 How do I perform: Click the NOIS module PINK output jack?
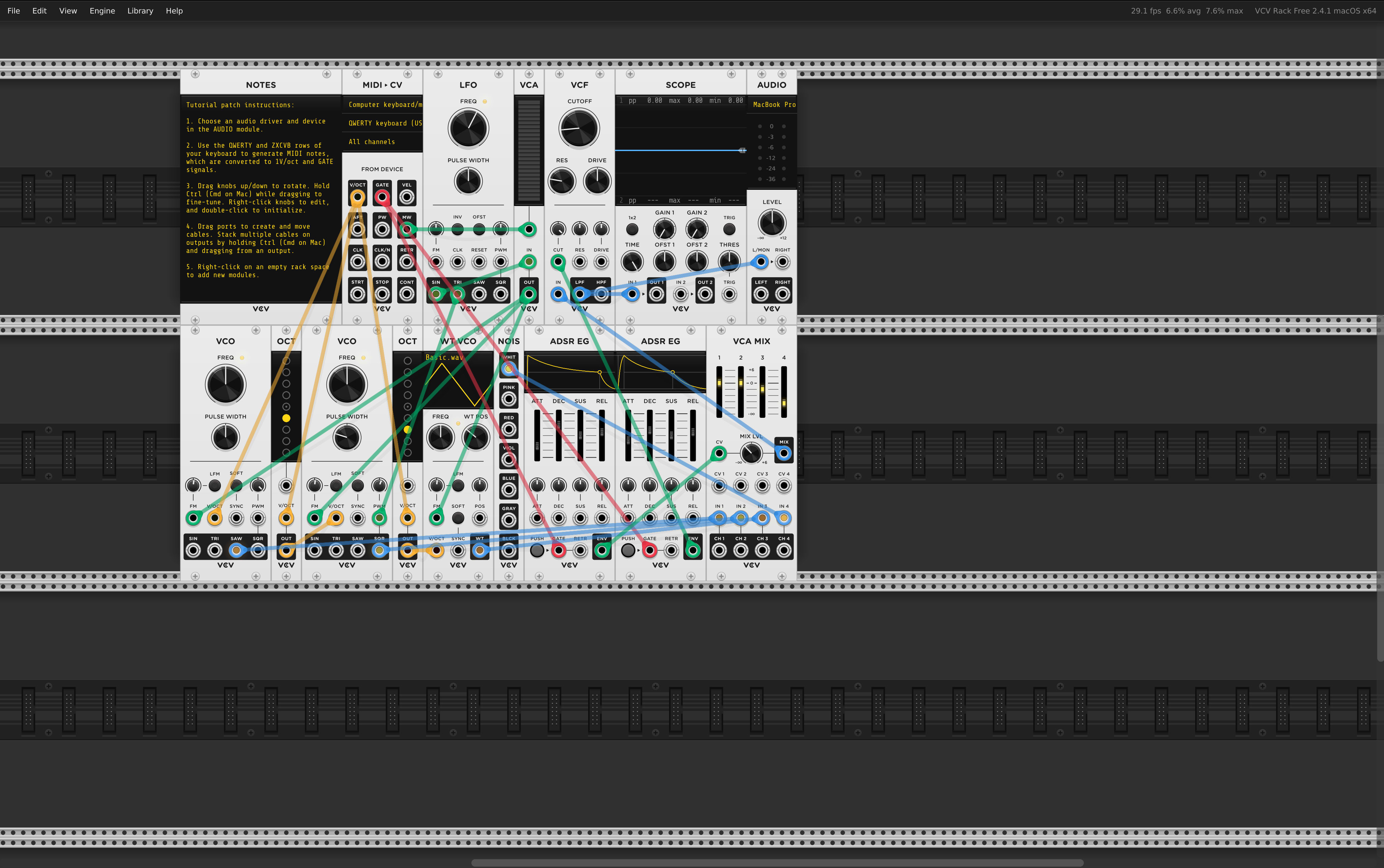coord(509,399)
